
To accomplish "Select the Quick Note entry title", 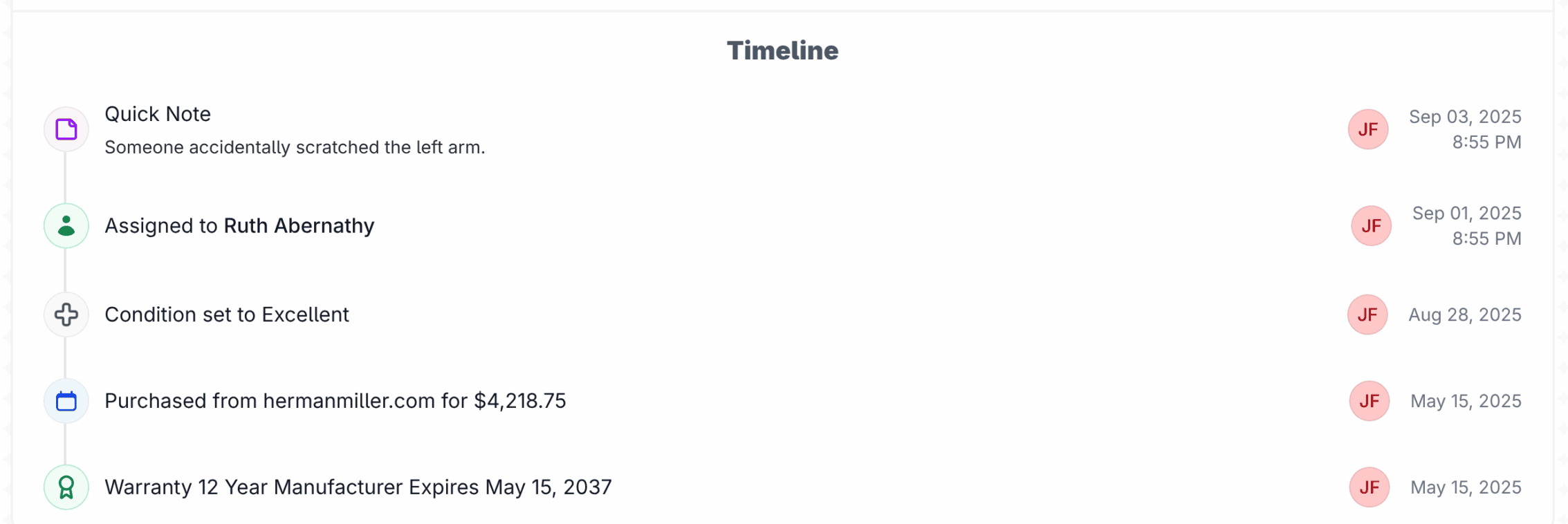I will 158,114.
